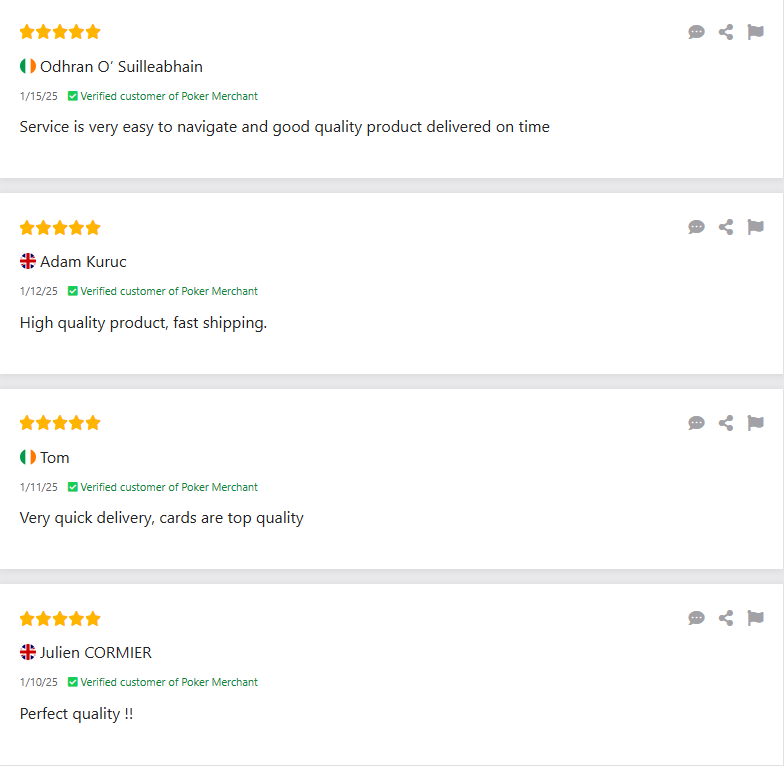784x766 pixels.
Task: Comment on Adam Kuruc's review
Action: click(696, 227)
